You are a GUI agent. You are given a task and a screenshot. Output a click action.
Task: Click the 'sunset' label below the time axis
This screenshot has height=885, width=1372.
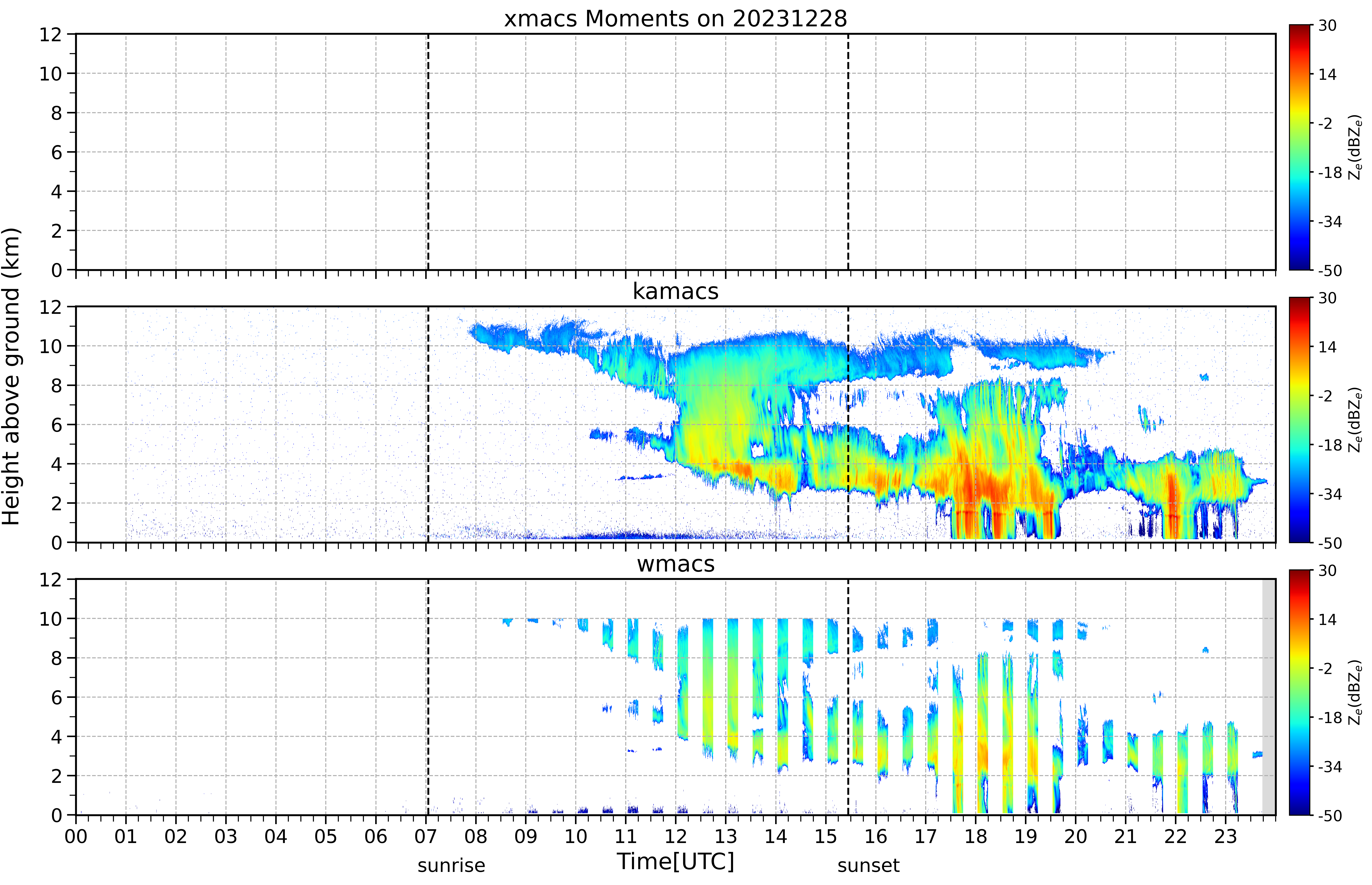coord(868,865)
